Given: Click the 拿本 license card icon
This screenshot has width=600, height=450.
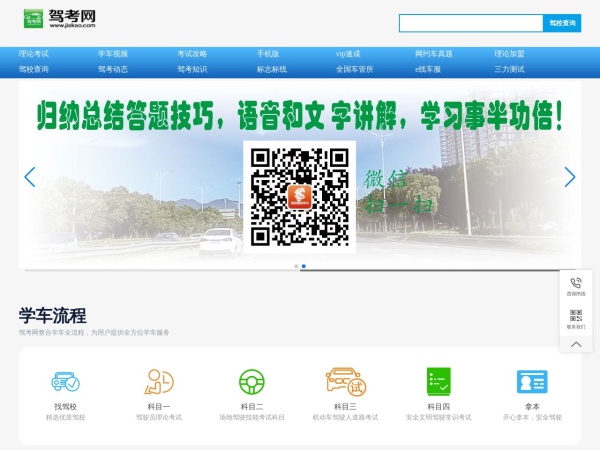Looking at the screenshot, I should tap(532, 382).
